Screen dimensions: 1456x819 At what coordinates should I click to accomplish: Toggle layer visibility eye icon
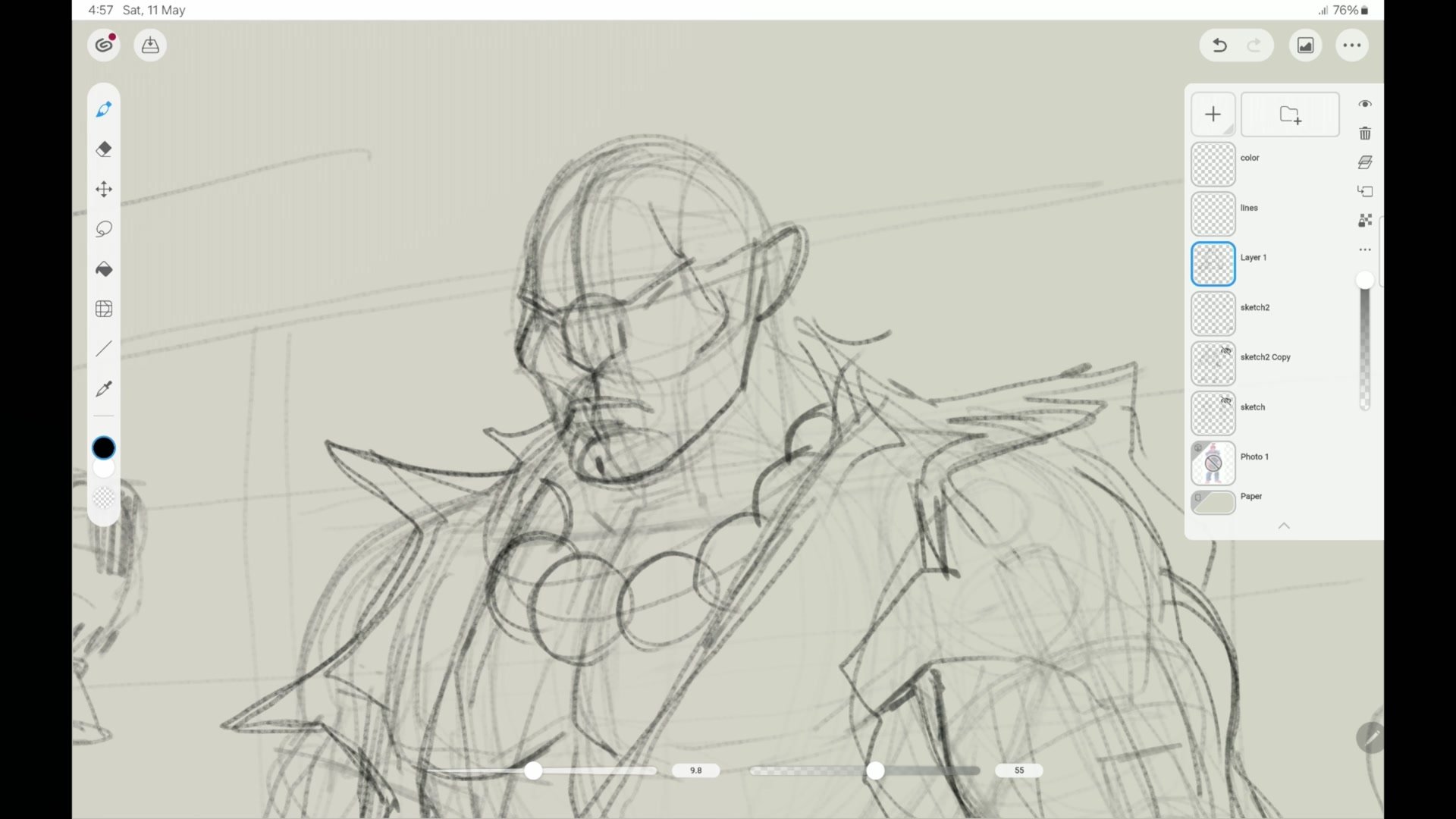click(1365, 104)
